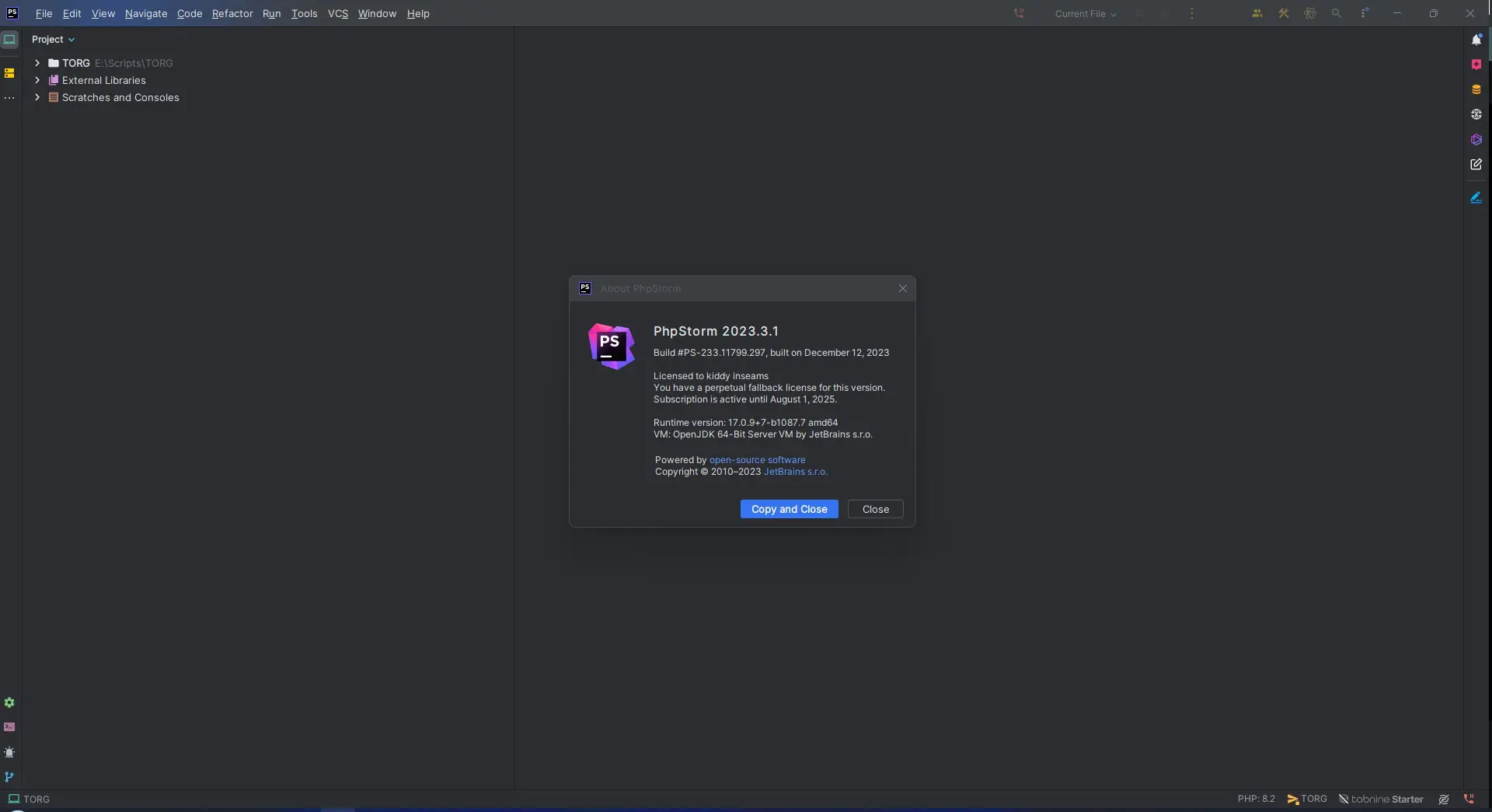Expand Scratches and Consoles node

click(37, 97)
